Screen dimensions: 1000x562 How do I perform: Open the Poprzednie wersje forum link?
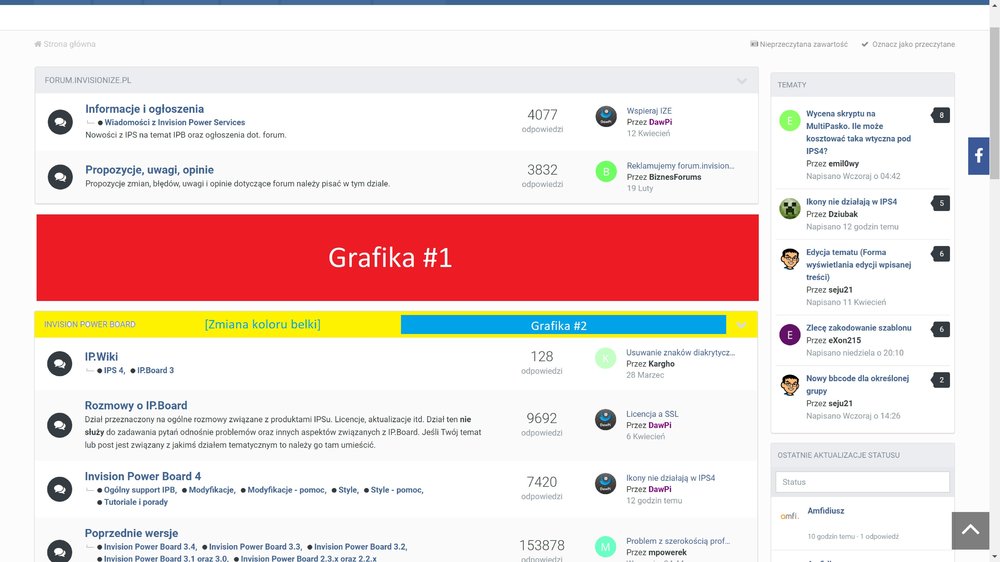pyautogui.click(x=131, y=533)
